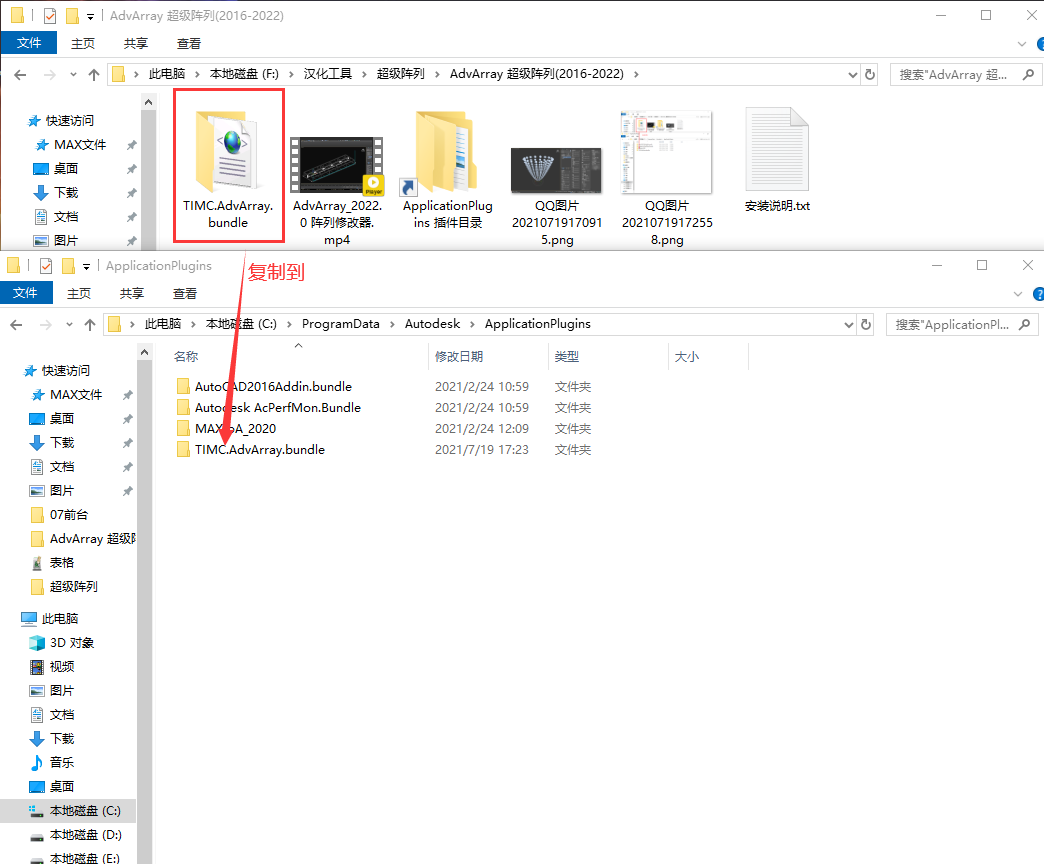This screenshot has height=864, width=1044.
Task: Open recent locations dropdown in the AdvArray window
Action: 73,75
